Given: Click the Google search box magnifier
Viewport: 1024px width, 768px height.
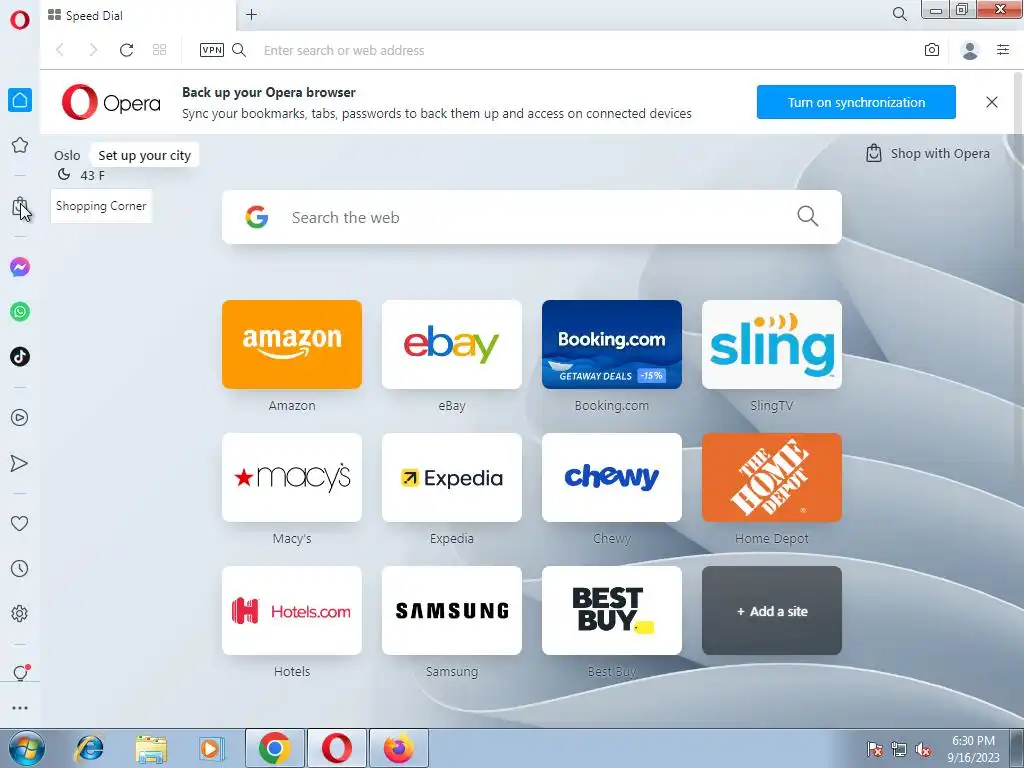Looking at the screenshot, I should tap(807, 216).
